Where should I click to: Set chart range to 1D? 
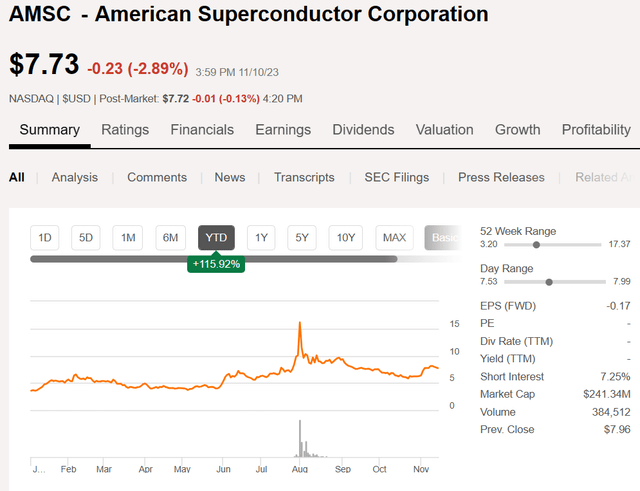point(44,238)
